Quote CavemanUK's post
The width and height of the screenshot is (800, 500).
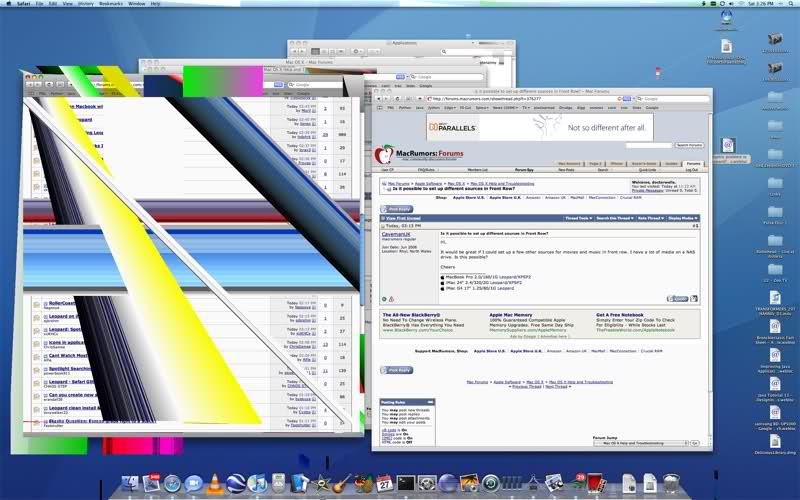pyautogui.click(x=678, y=299)
